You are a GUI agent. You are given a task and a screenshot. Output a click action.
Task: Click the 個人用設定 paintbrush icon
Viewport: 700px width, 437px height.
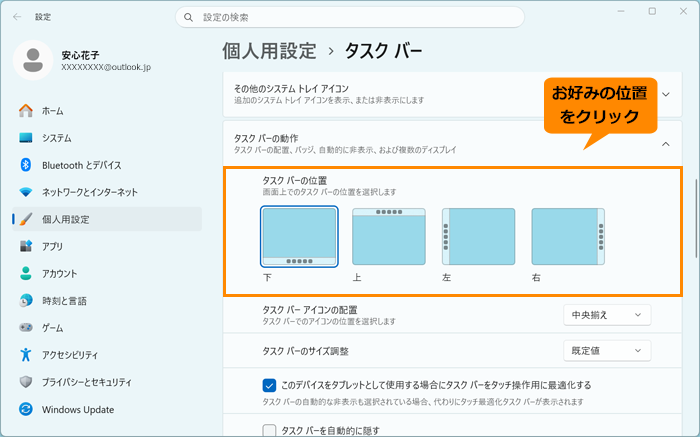click(x=26, y=219)
